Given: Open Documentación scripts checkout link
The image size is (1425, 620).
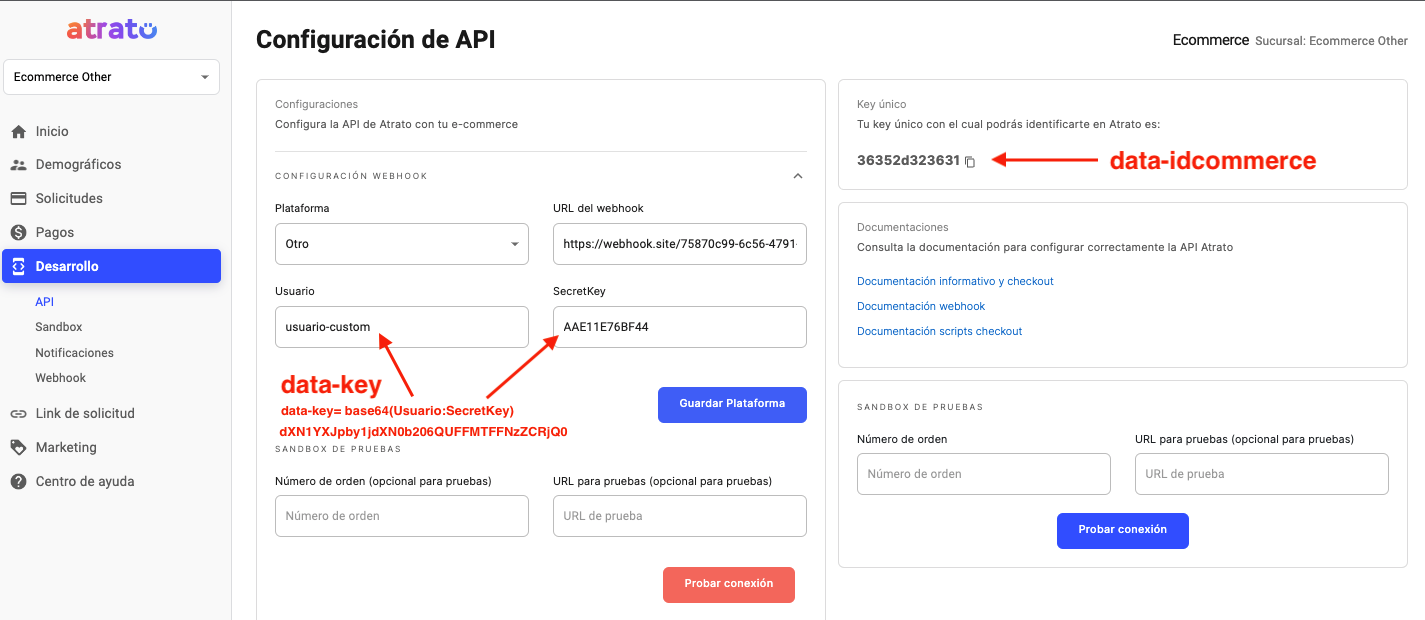Looking at the screenshot, I should click(940, 331).
